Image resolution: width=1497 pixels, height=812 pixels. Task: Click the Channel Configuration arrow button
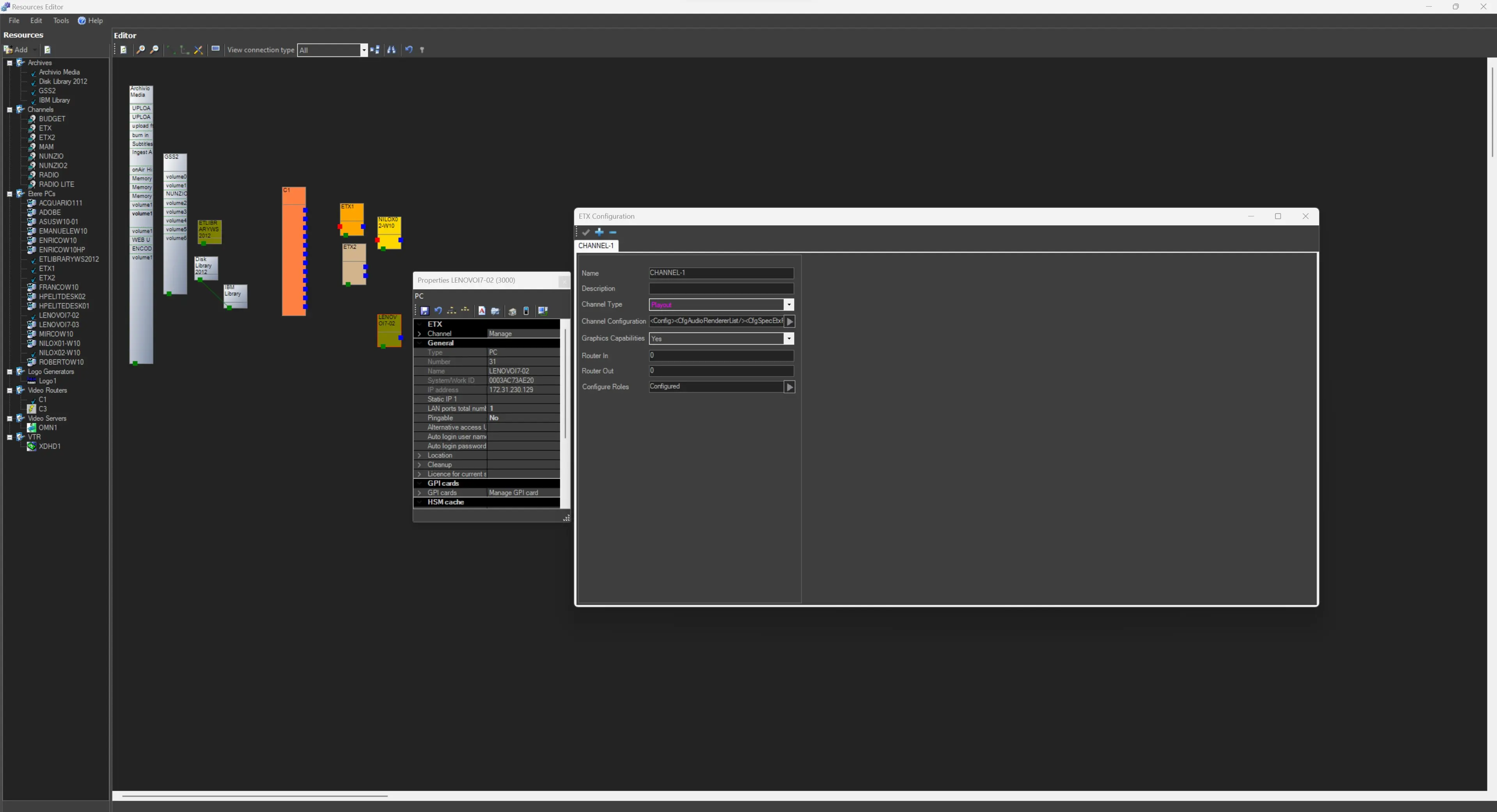(x=789, y=321)
